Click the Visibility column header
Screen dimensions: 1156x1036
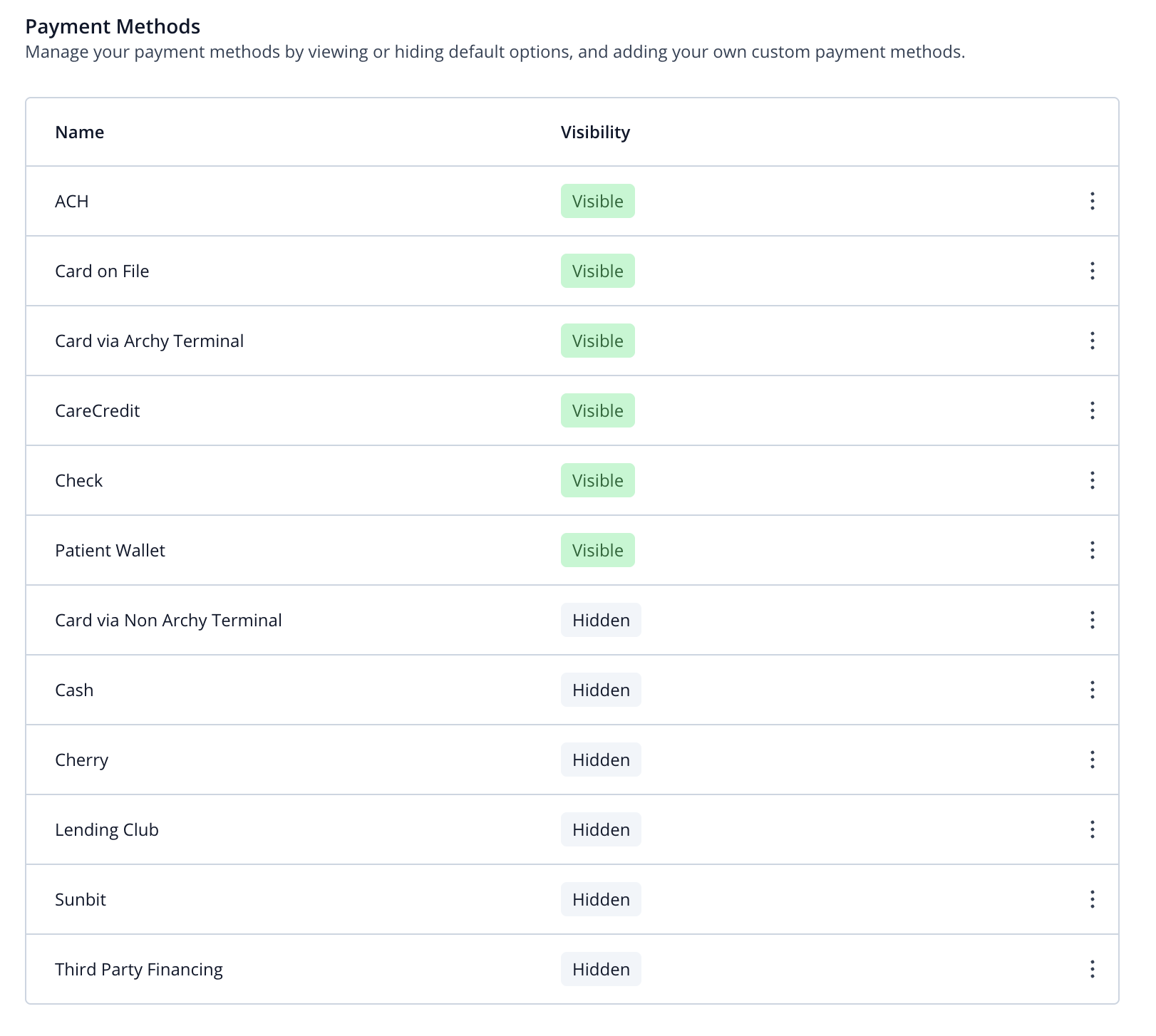[595, 133]
